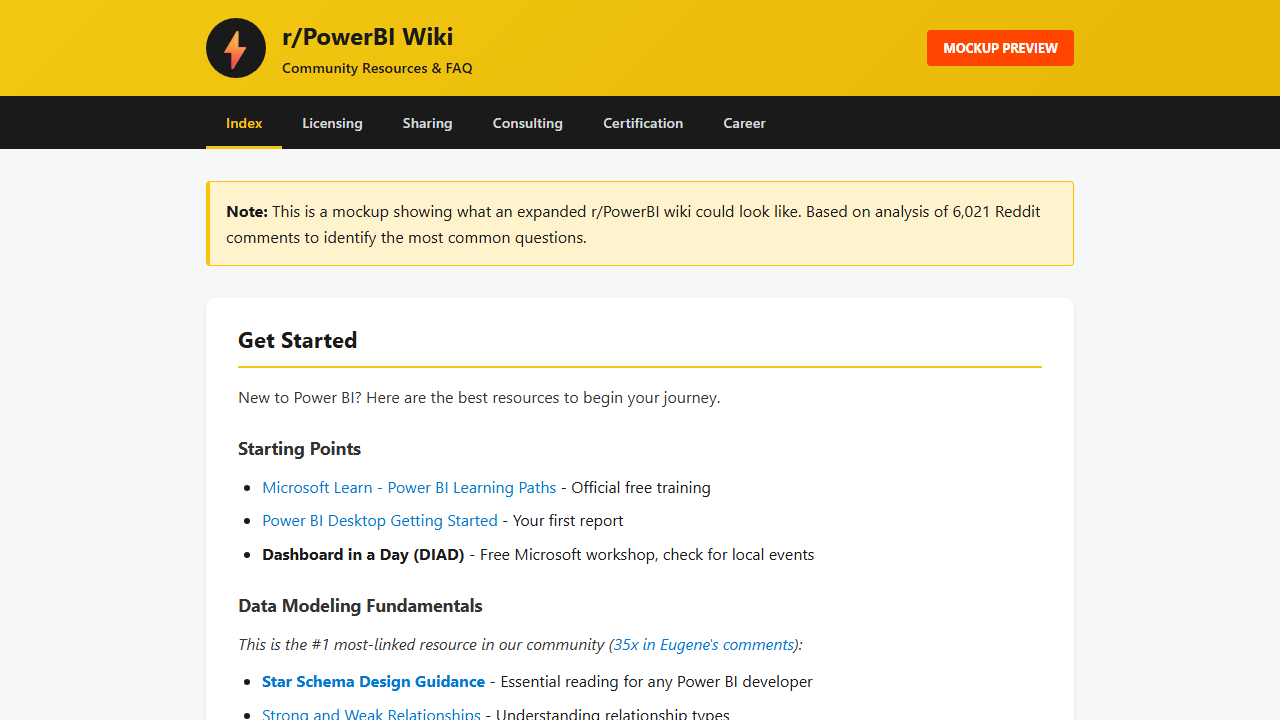
Task: Open the 35x in Eugene's comments link
Action: pyautogui.click(x=702, y=644)
